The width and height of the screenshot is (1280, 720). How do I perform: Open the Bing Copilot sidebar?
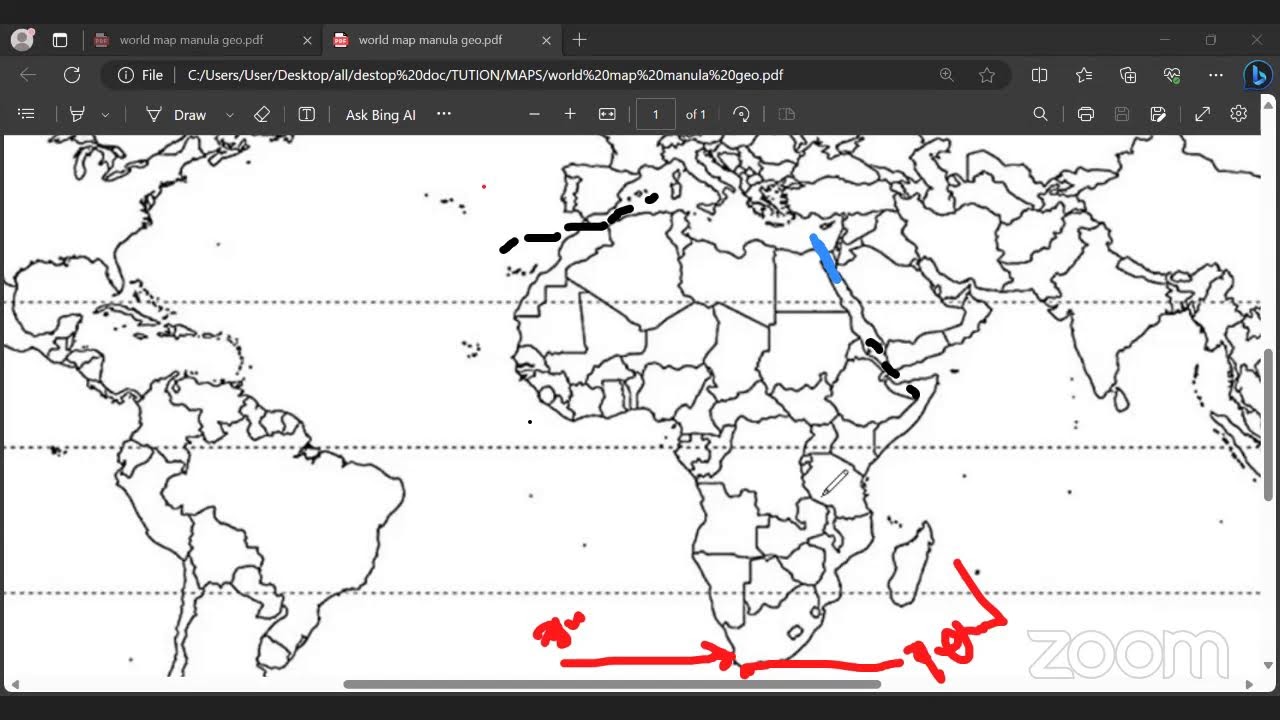[1257, 75]
